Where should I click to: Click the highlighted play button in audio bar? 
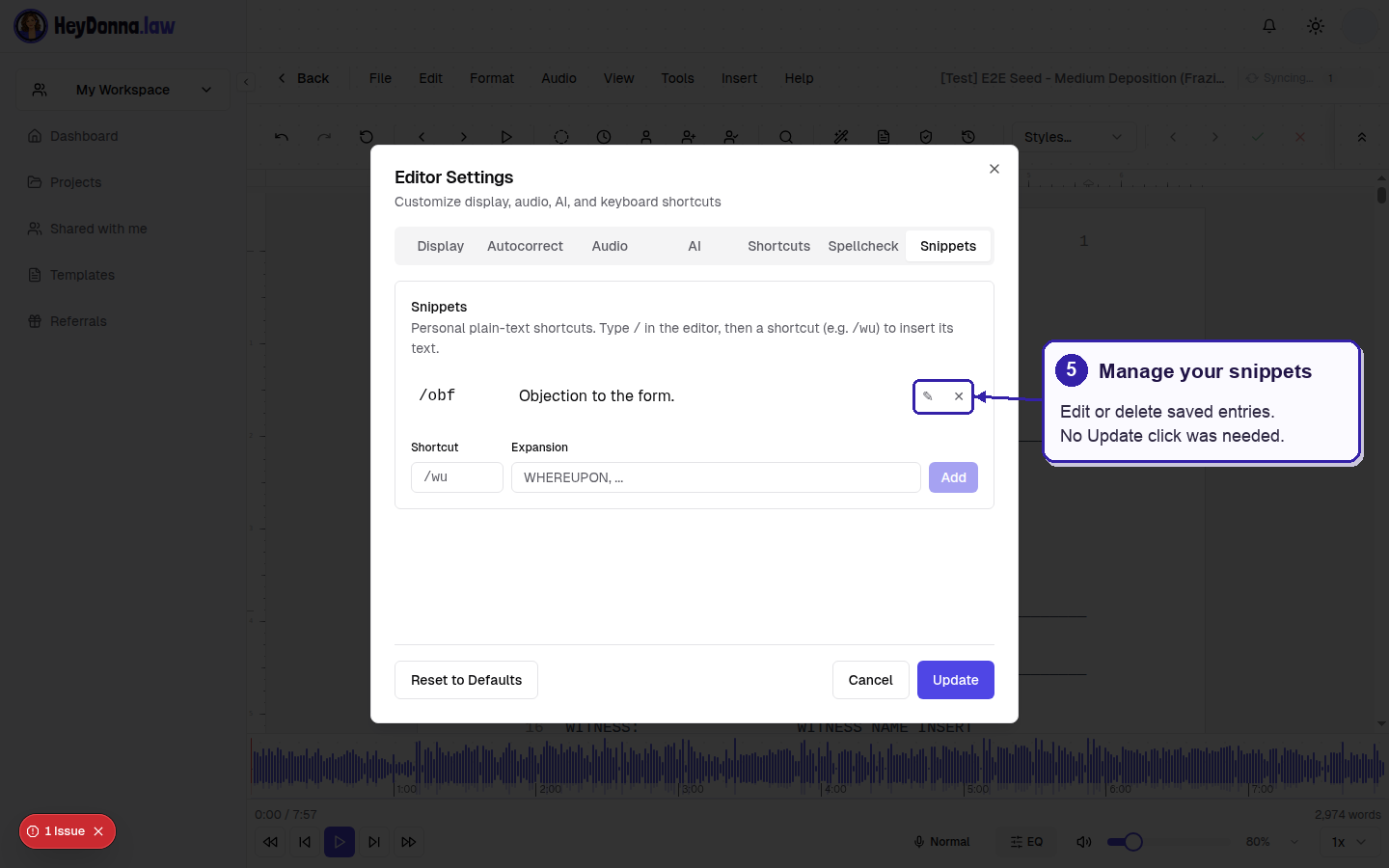point(340,842)
